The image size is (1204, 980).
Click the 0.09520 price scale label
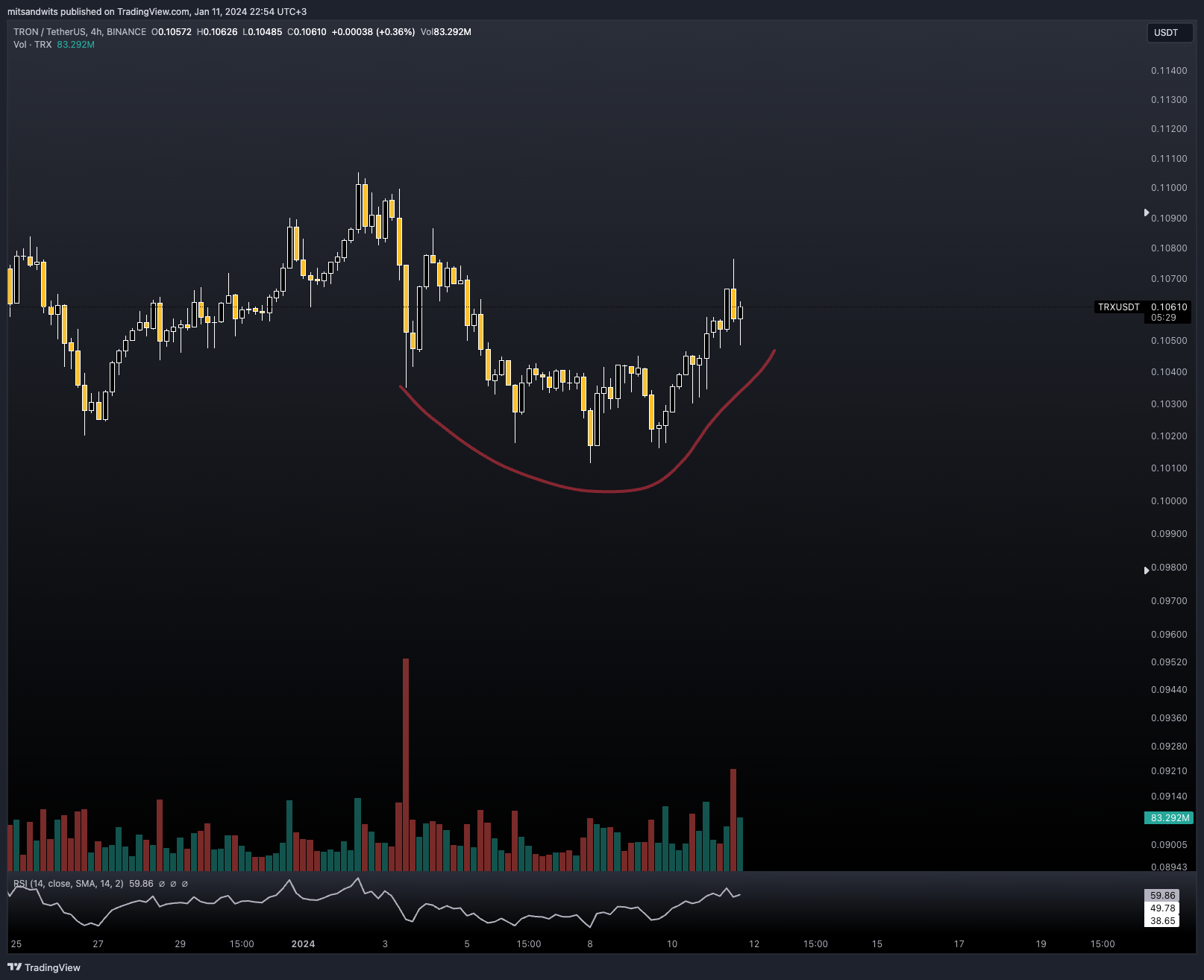(1169, 662)
